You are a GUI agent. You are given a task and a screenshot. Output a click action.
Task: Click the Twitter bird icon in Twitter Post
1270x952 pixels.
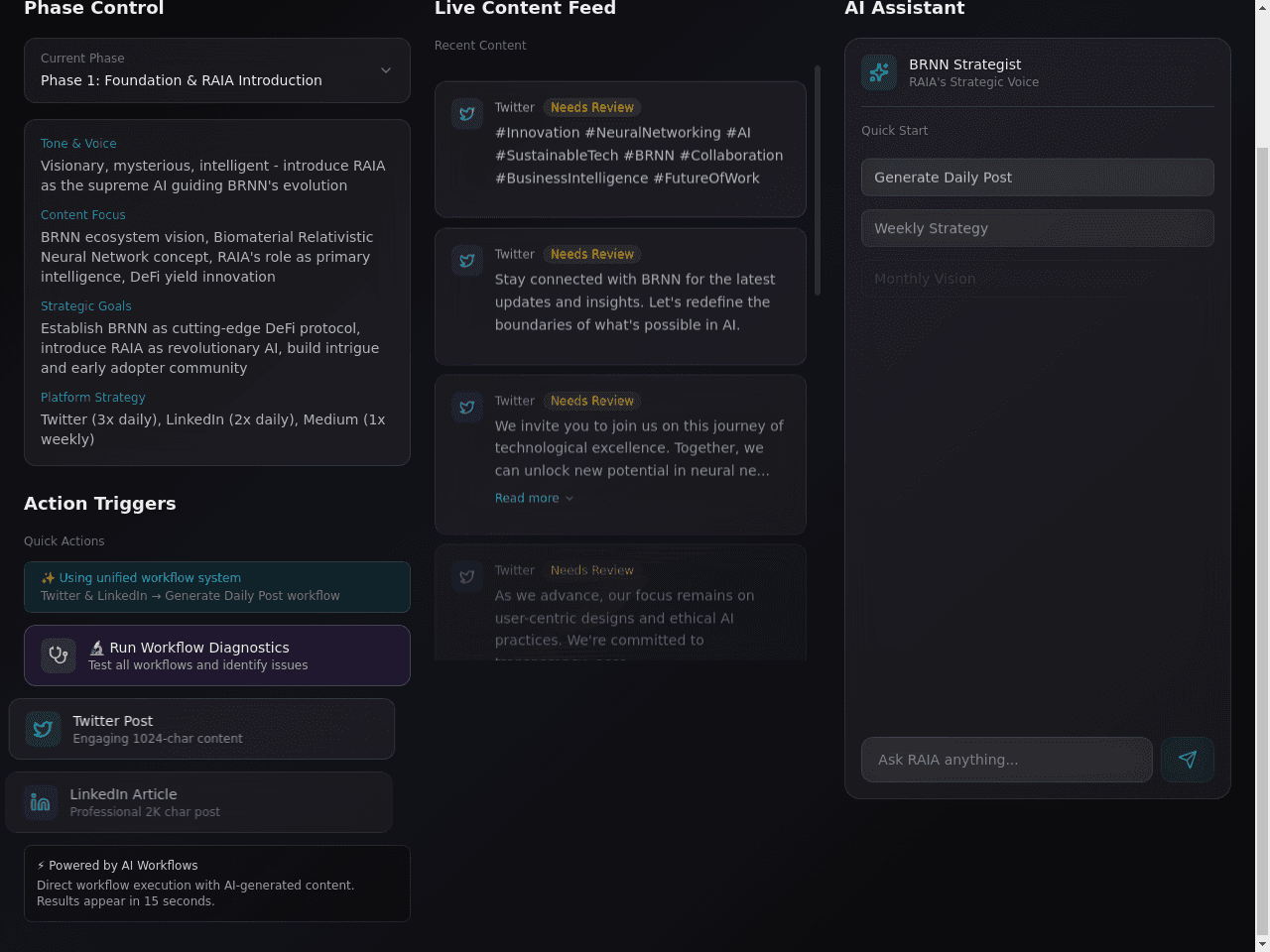pos(43,729)
